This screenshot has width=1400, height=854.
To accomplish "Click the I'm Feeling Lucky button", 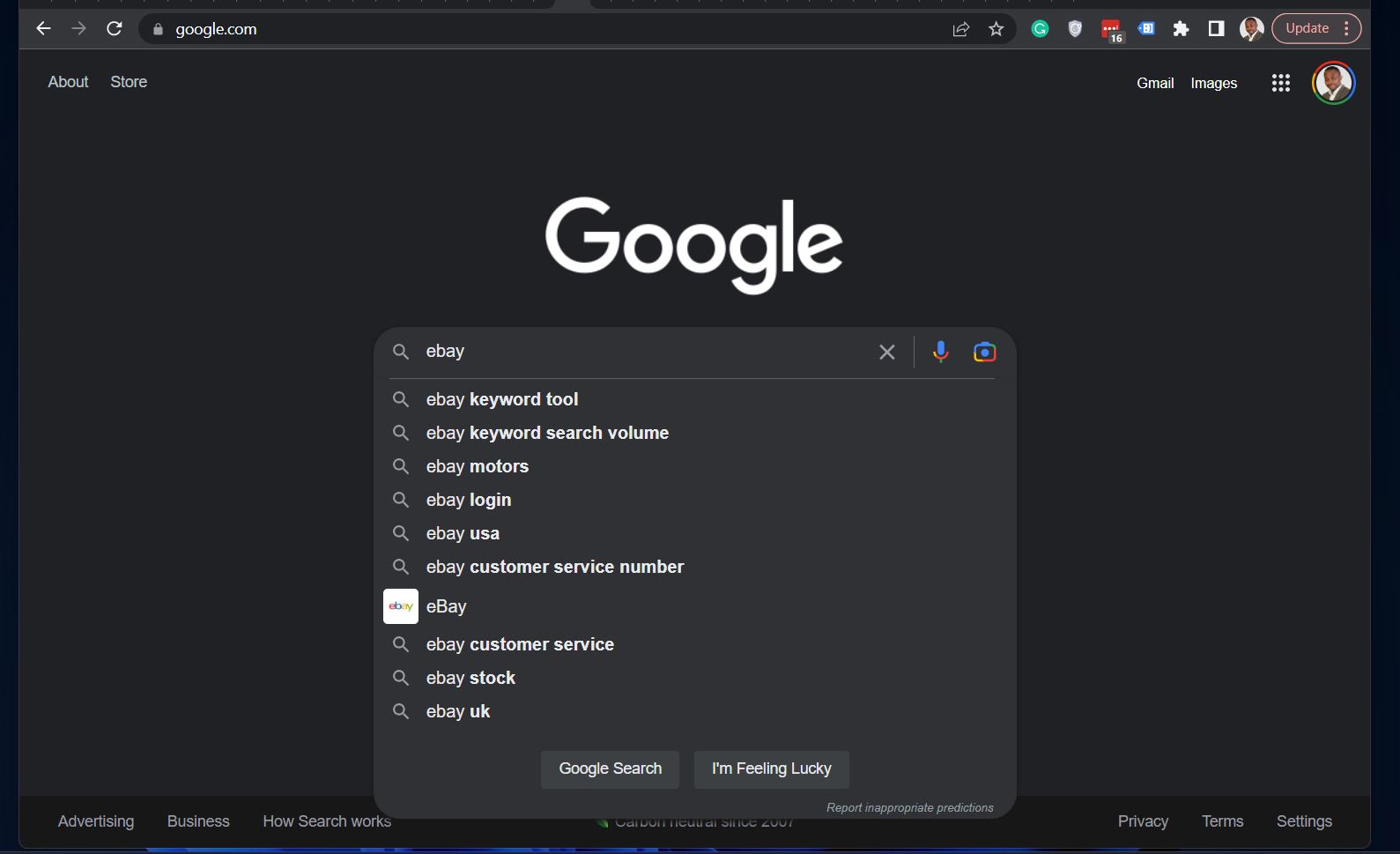I will tap(772, 769).
